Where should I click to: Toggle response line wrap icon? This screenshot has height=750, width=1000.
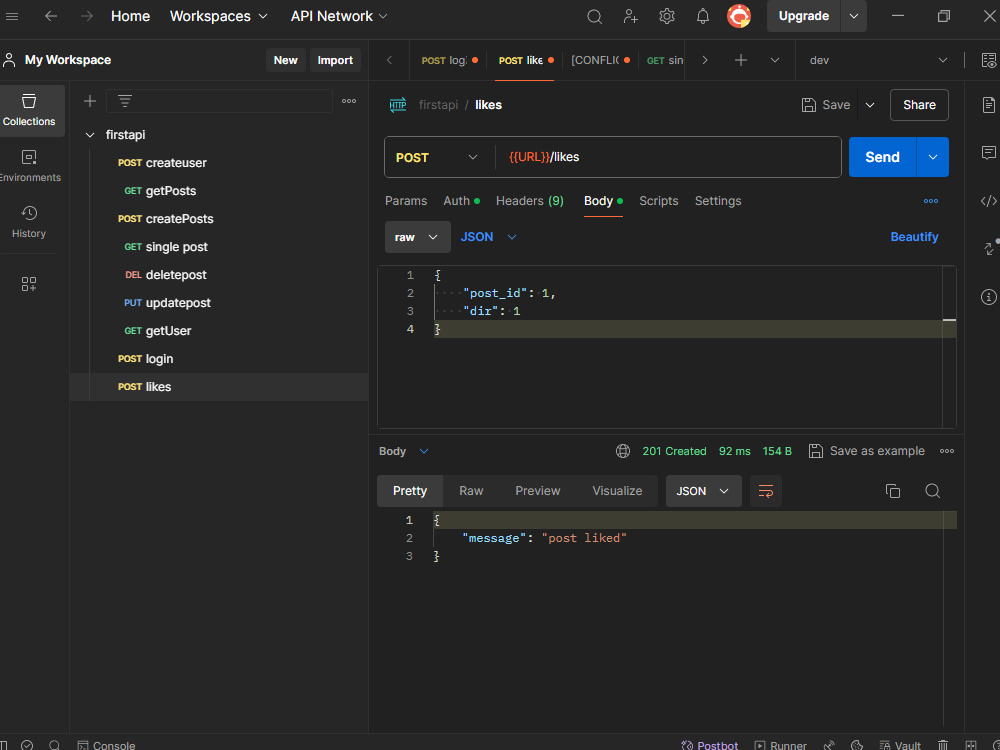[x=766, y=491]
